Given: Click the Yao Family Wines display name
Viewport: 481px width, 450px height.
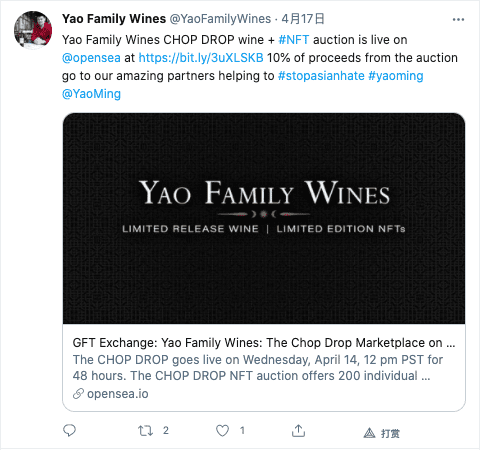Looking at the screenshot, I should click(114, 19).
